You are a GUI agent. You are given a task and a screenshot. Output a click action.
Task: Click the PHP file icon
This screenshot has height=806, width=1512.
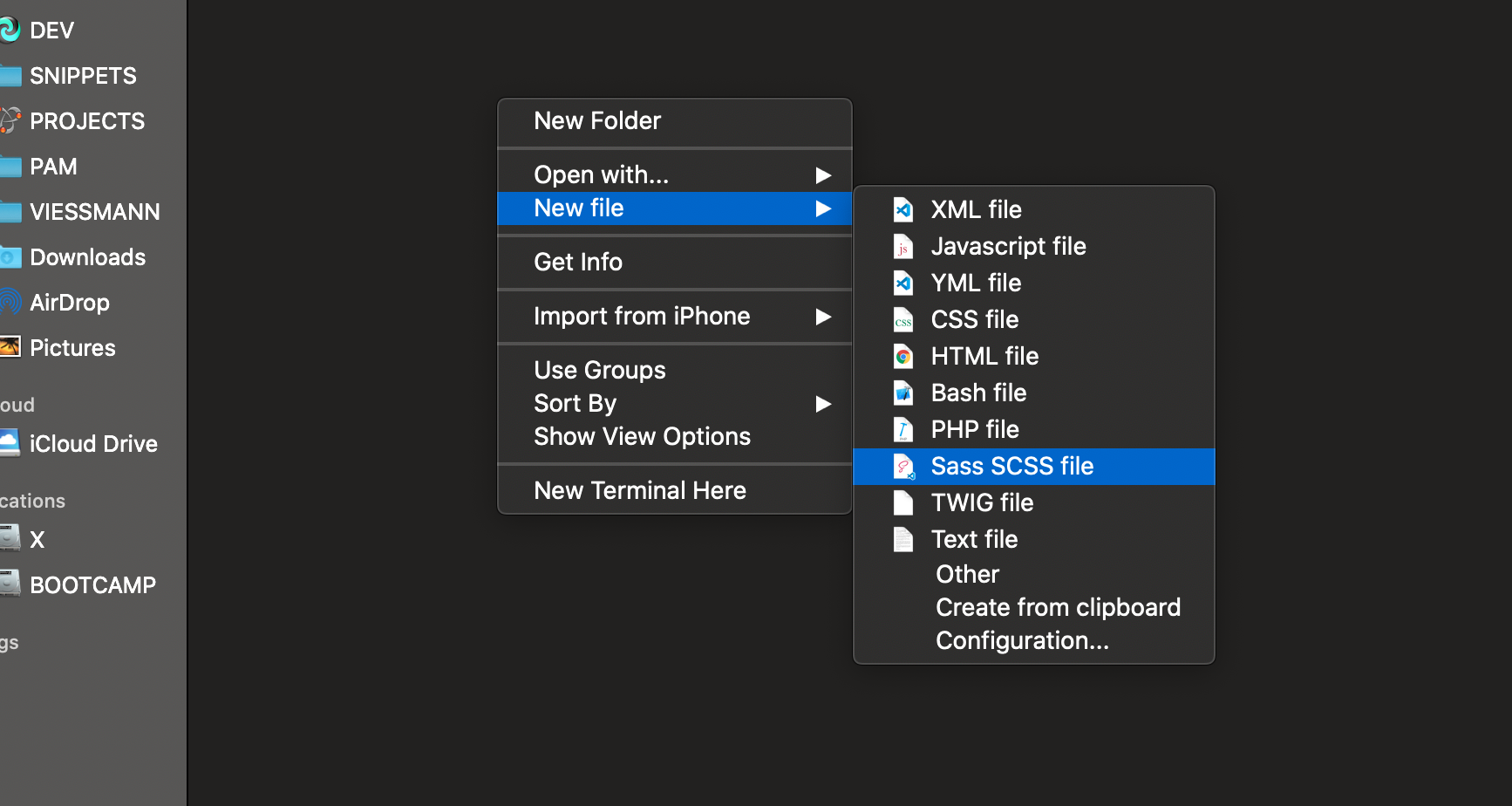[x=903, y=430]
